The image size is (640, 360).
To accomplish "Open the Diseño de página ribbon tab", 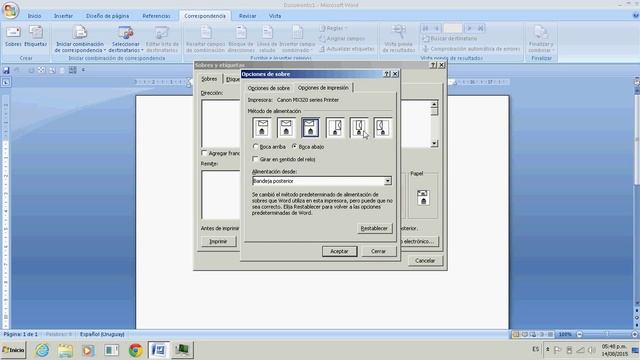I will pos(107,16).
